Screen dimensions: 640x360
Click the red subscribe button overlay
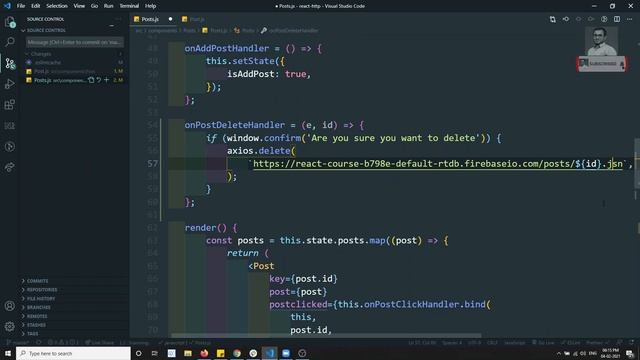pos(602,64)
